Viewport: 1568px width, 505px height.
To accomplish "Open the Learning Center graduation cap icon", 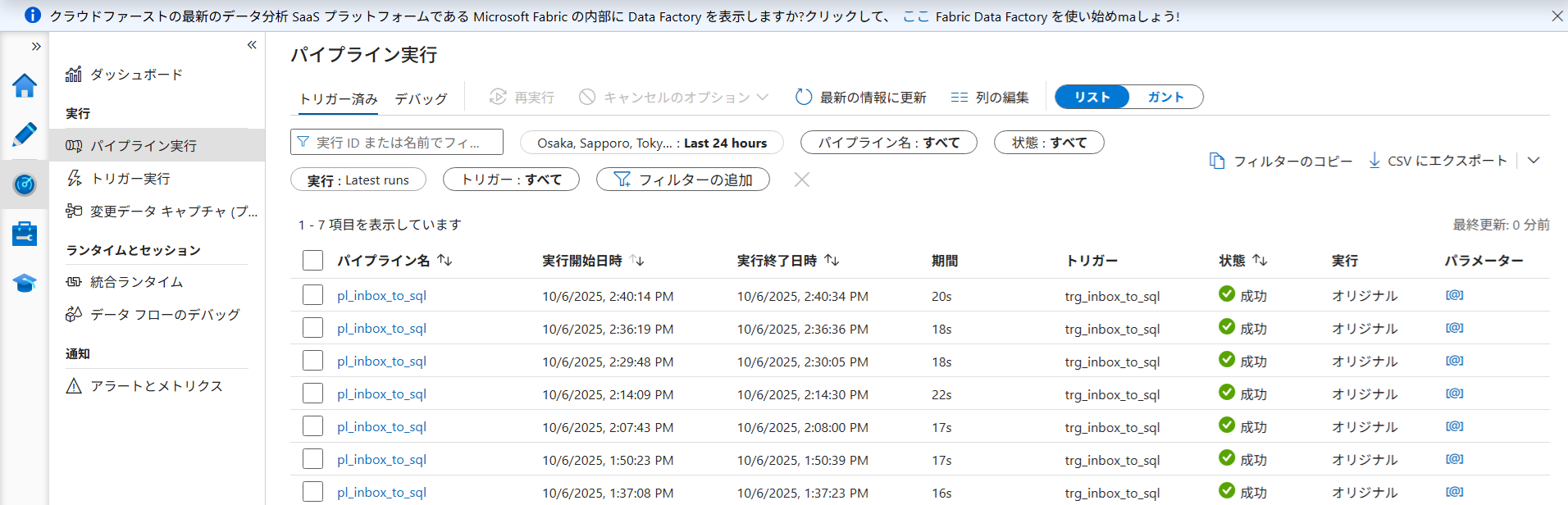I will [25, 284].
